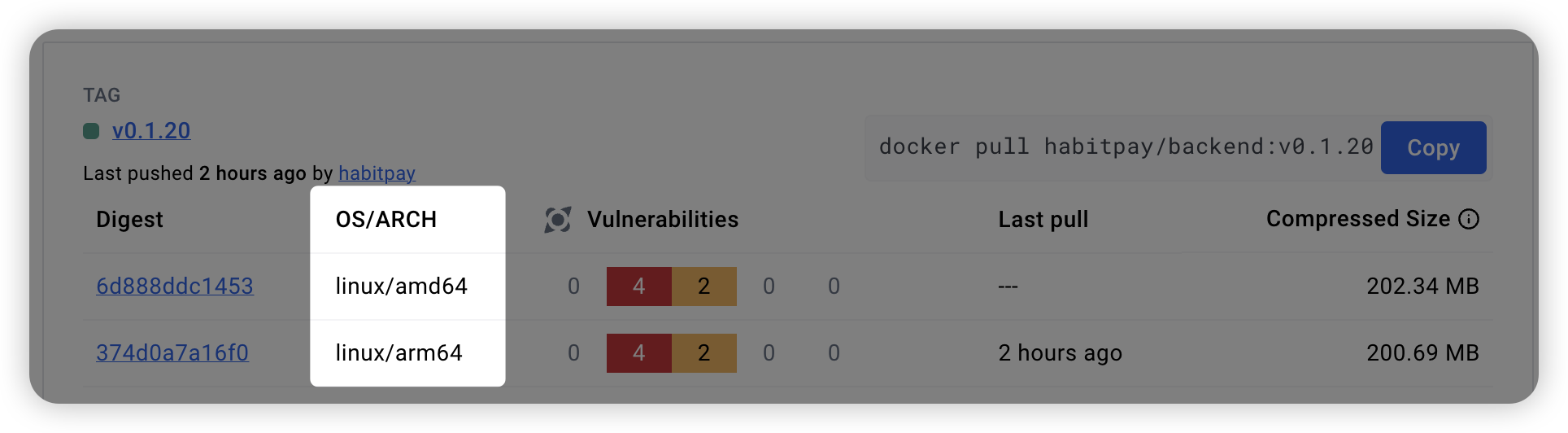Click red high-severity count in amd64 row
1568x433 pixels.
[x=639, y=286]
